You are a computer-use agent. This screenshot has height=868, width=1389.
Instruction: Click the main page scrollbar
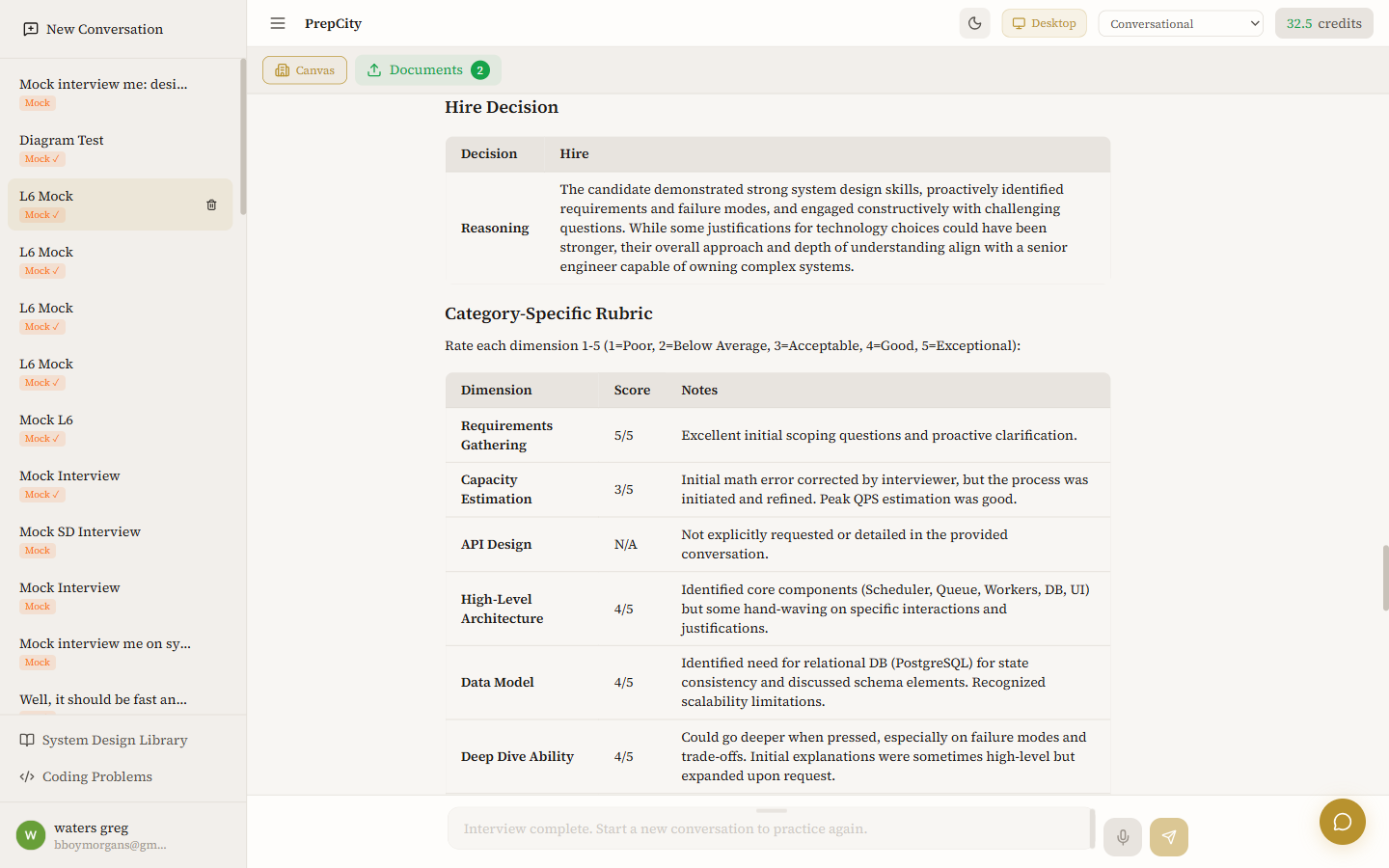[1385, 578]
